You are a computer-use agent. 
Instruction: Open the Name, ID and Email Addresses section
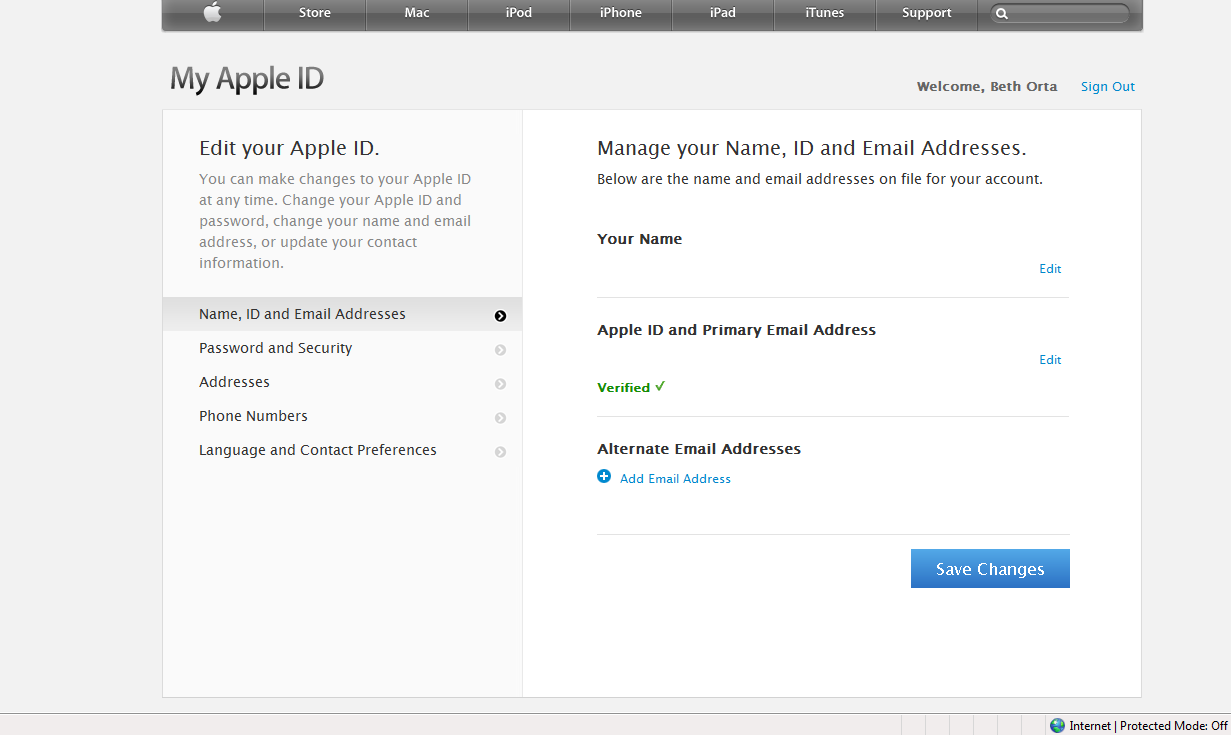click(302, 313)
